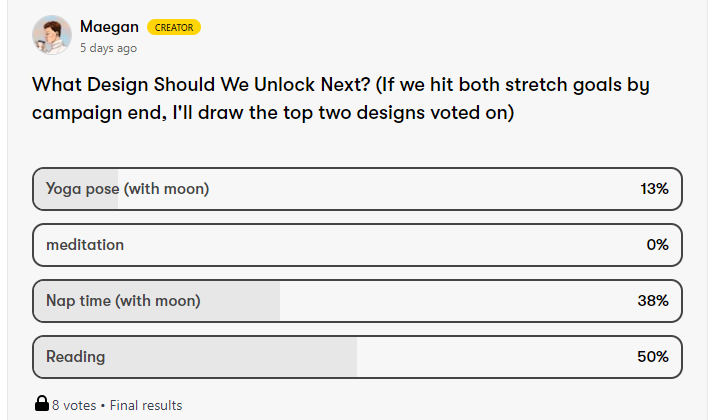Open Maegan's profile avatar picture
Image resolution: width=712 pixels, height=420 pixels.
[x=51, y=35]
